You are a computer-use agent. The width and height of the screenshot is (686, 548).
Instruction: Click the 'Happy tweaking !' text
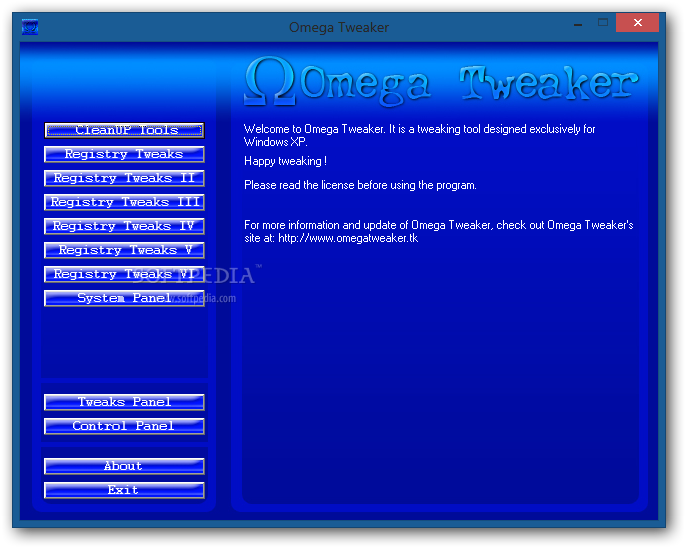point(285,161)
